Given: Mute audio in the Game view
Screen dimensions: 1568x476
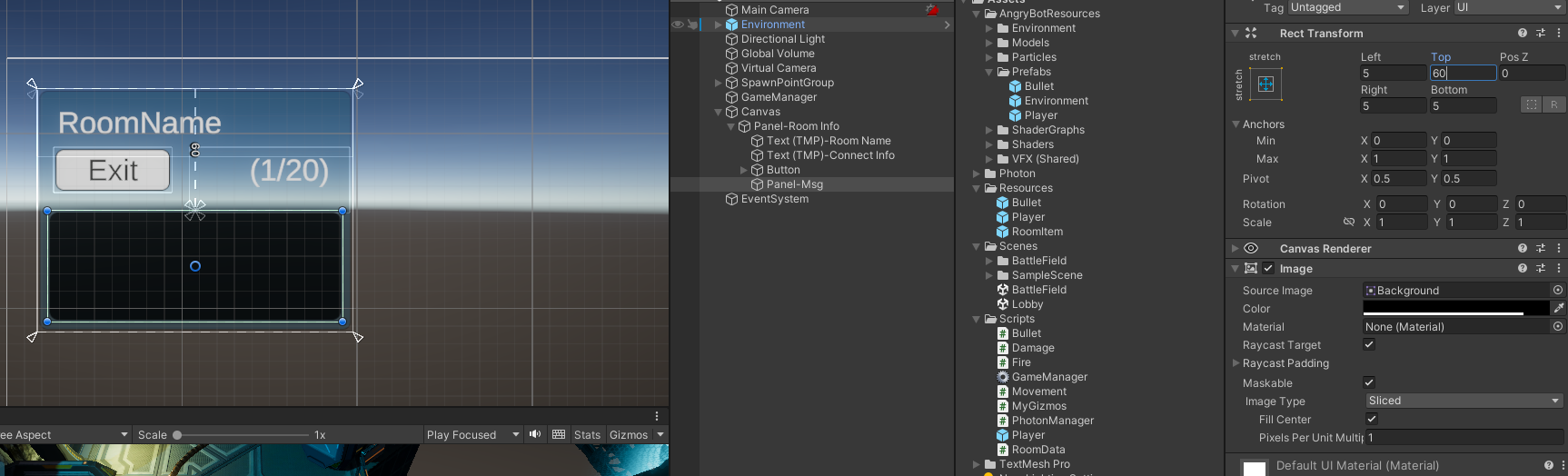Looking at the screenshot, I should coord(535,434).
